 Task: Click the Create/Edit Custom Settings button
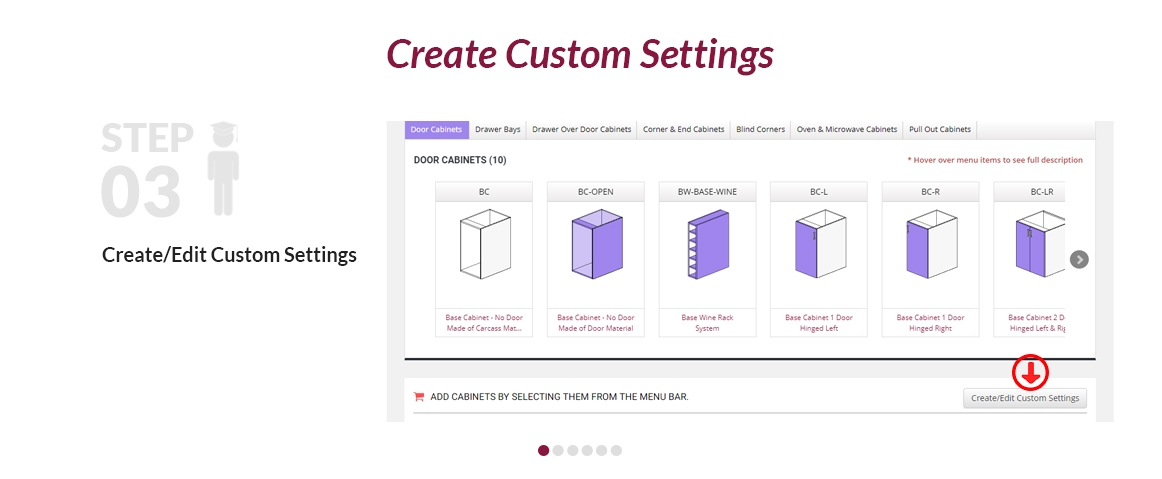pos(1025,398)
